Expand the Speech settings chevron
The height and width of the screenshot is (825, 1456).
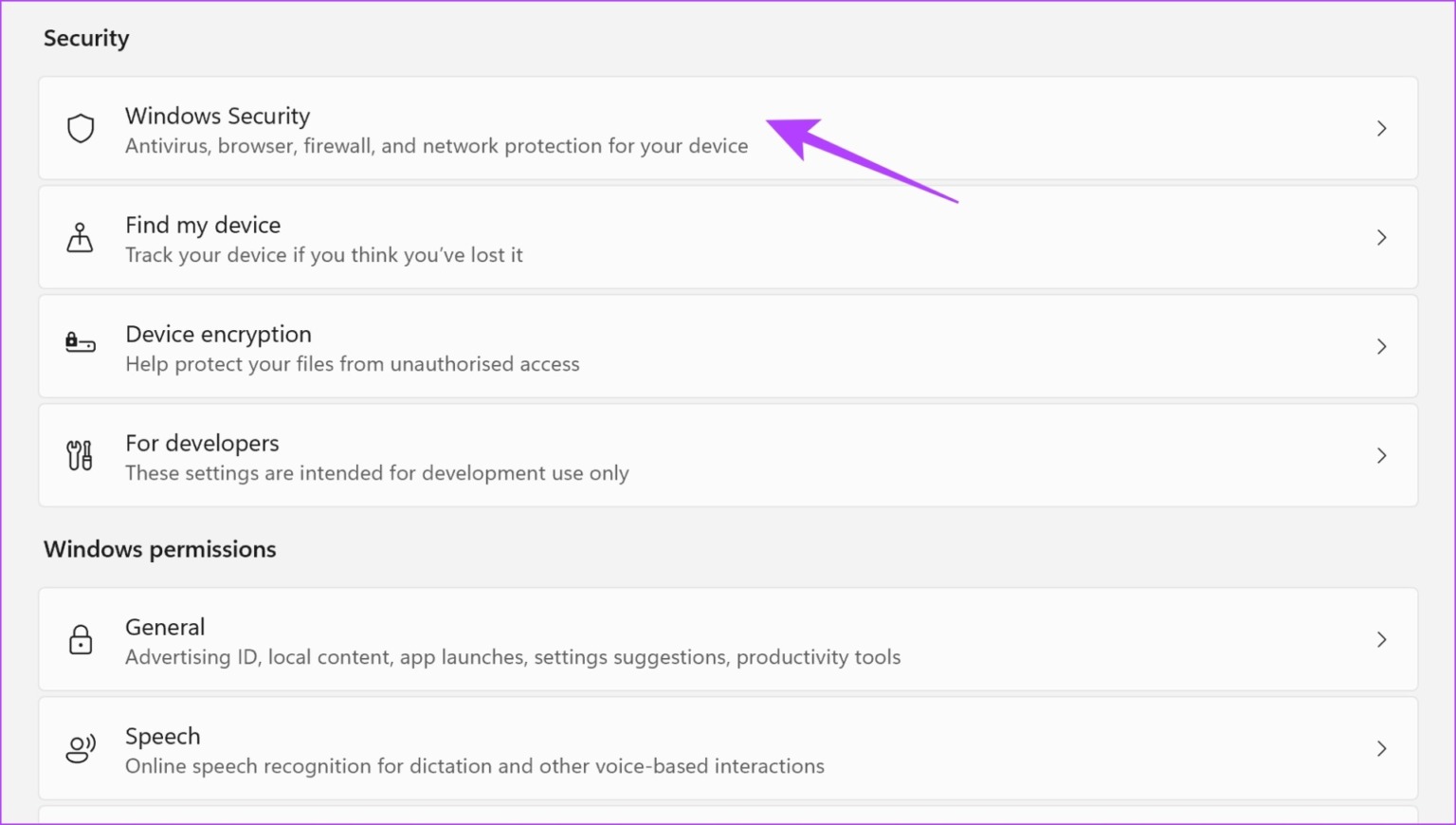pos(1382,748)
